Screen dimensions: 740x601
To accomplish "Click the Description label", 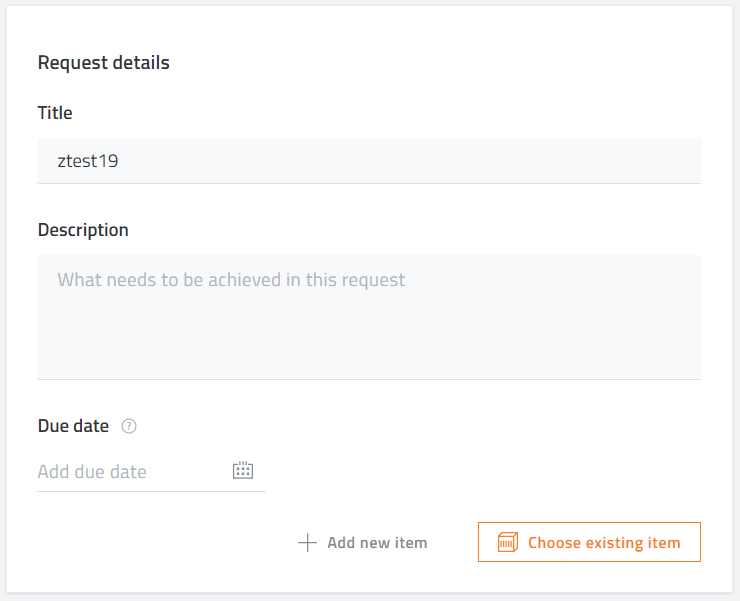I will click(x=83, y=230).
